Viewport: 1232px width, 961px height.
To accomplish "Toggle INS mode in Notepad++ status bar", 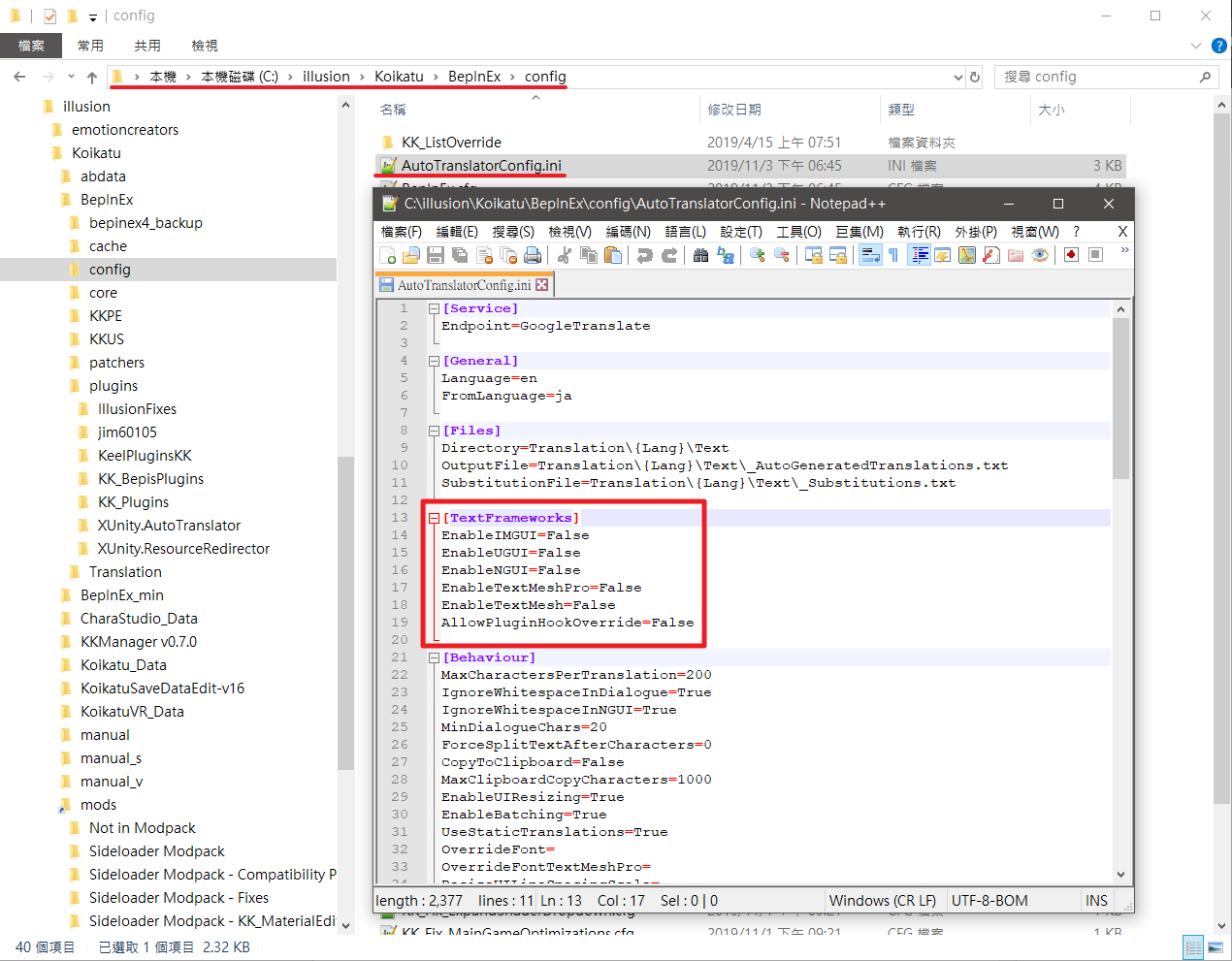I will 1096,901.
